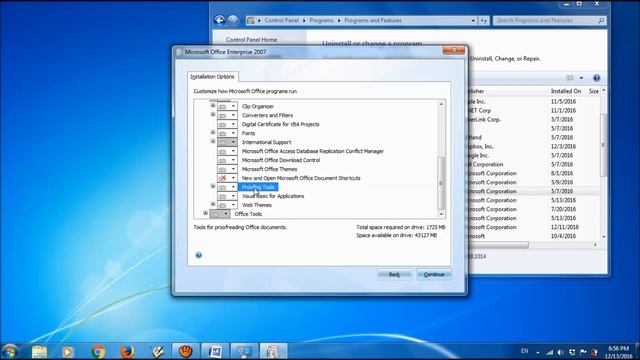Switch to the Word taskbar button

215,351
